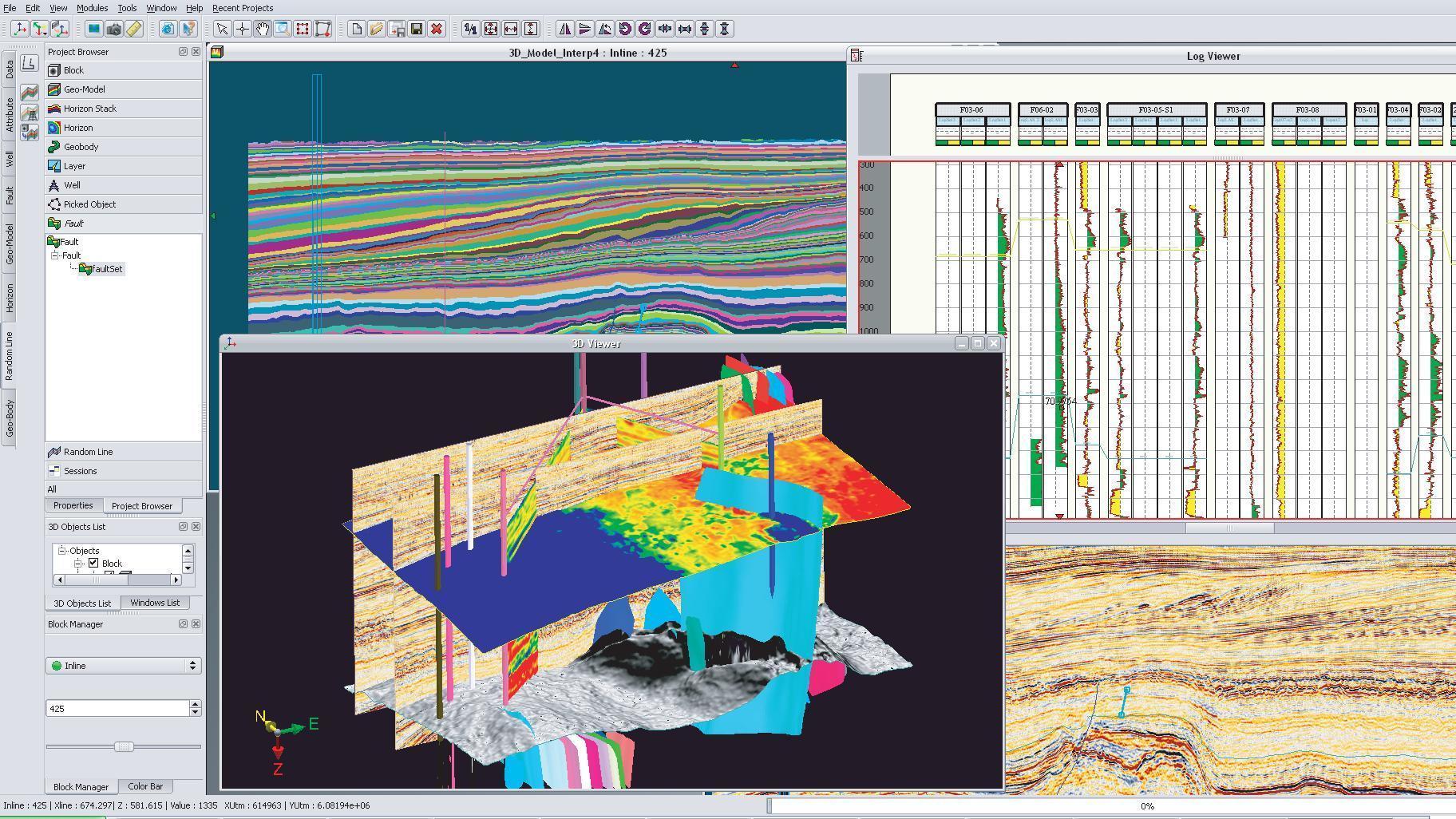Expand the Random Line section
Viewport: 1456px width, 819px height.
click(123, 452)
